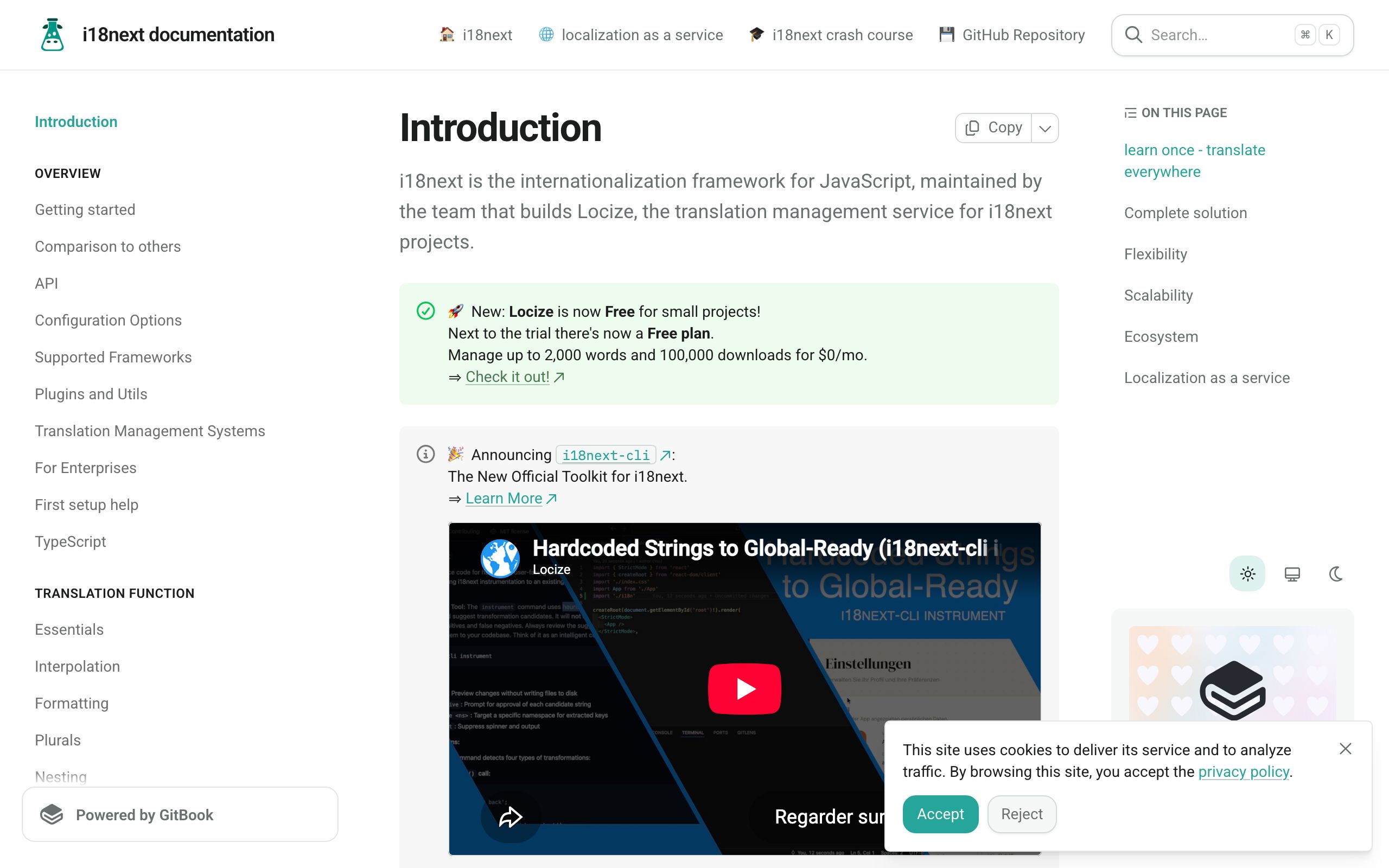Open the privacy policy link
Image resolution: width=1389 pixels, height=868 pixels.
[1244, 771]
